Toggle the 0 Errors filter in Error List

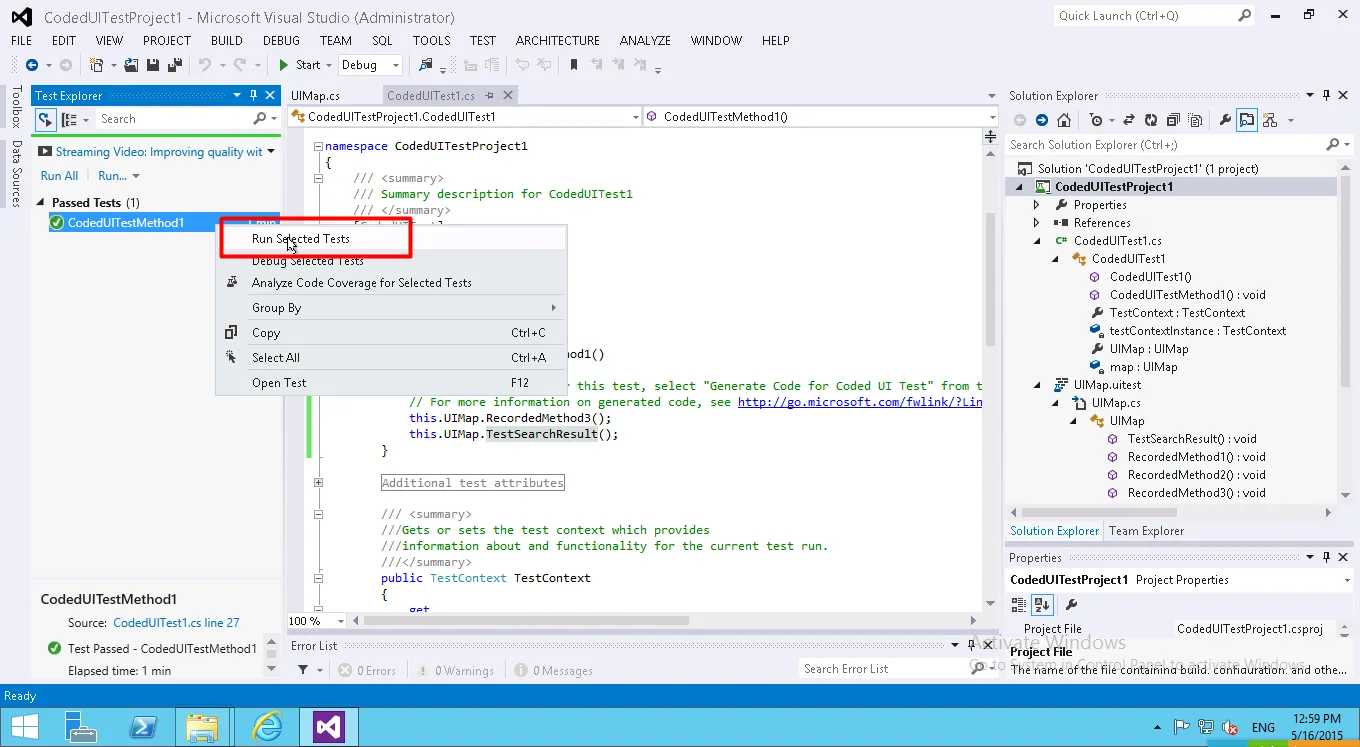(367, 671)
